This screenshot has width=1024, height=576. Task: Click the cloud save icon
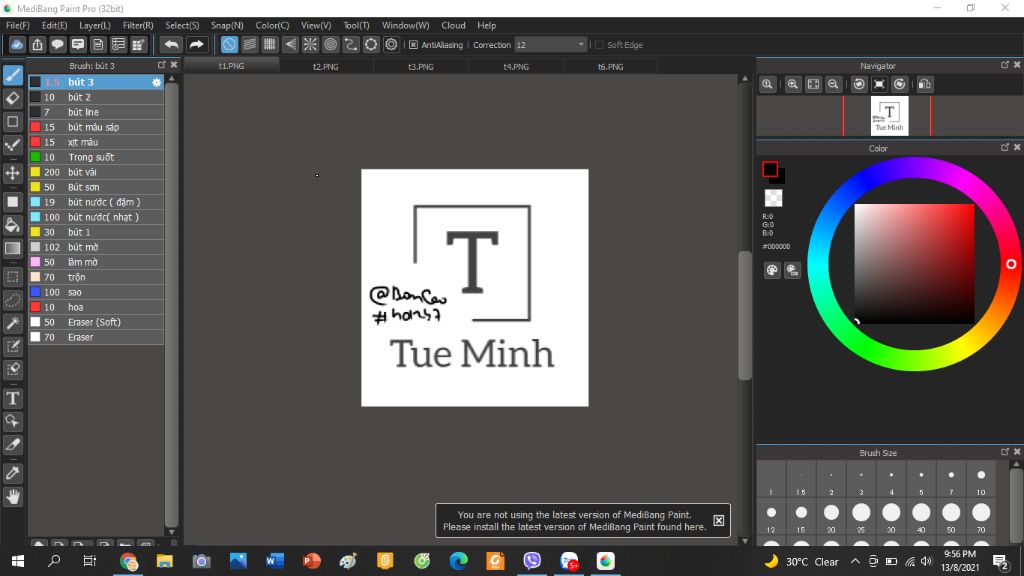[17, 44]
